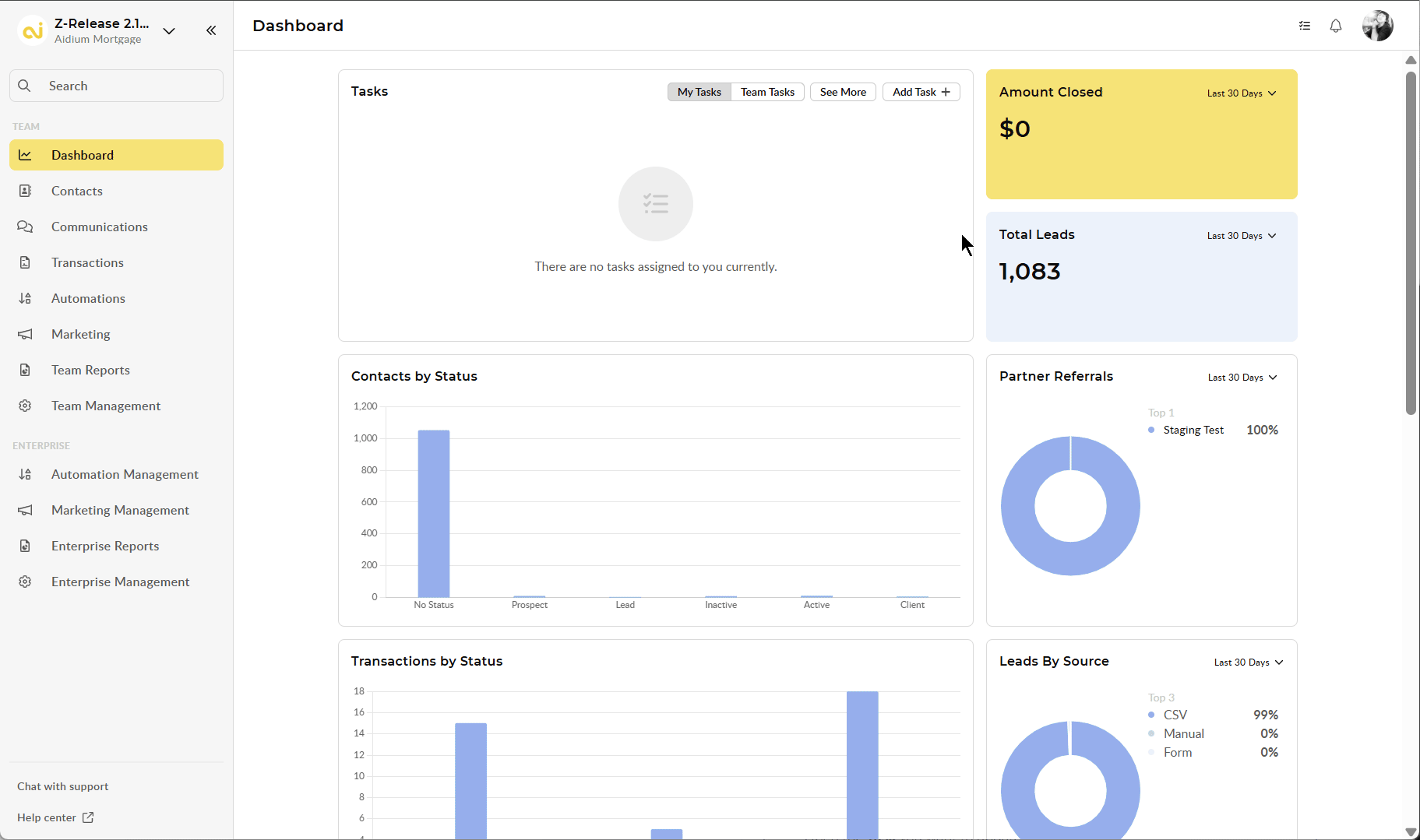Open Partner Referrals Last 30 Days dropdown
The height and width of the screenshot is (840, 1420).
1242,378
